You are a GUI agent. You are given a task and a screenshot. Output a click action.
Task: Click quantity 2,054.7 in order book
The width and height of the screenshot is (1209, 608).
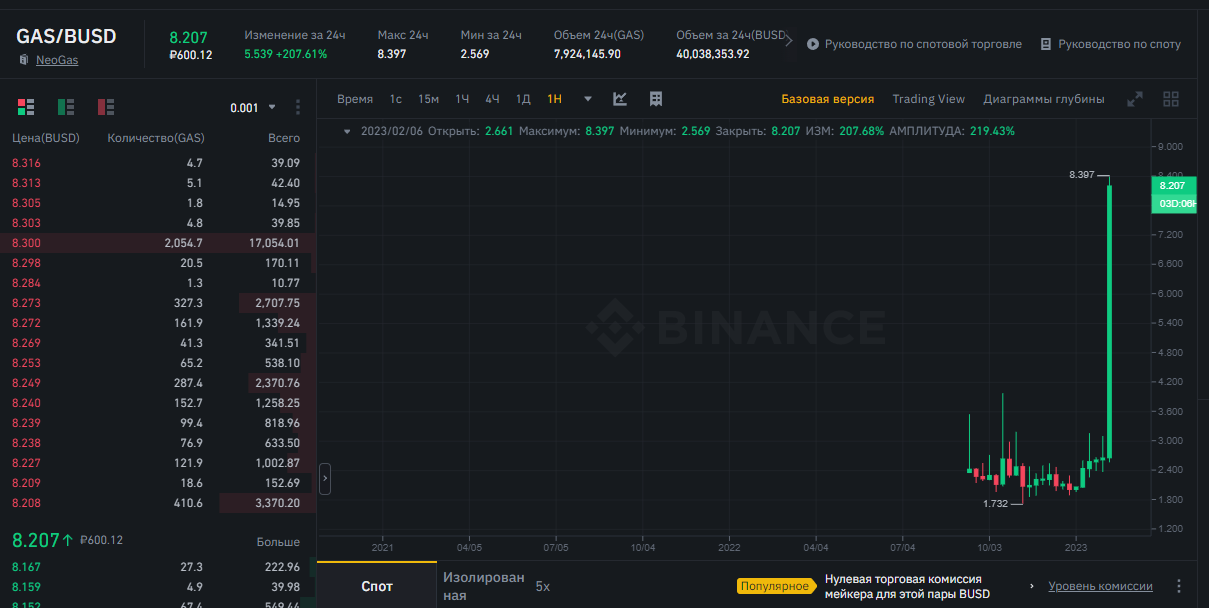[184, 243]
